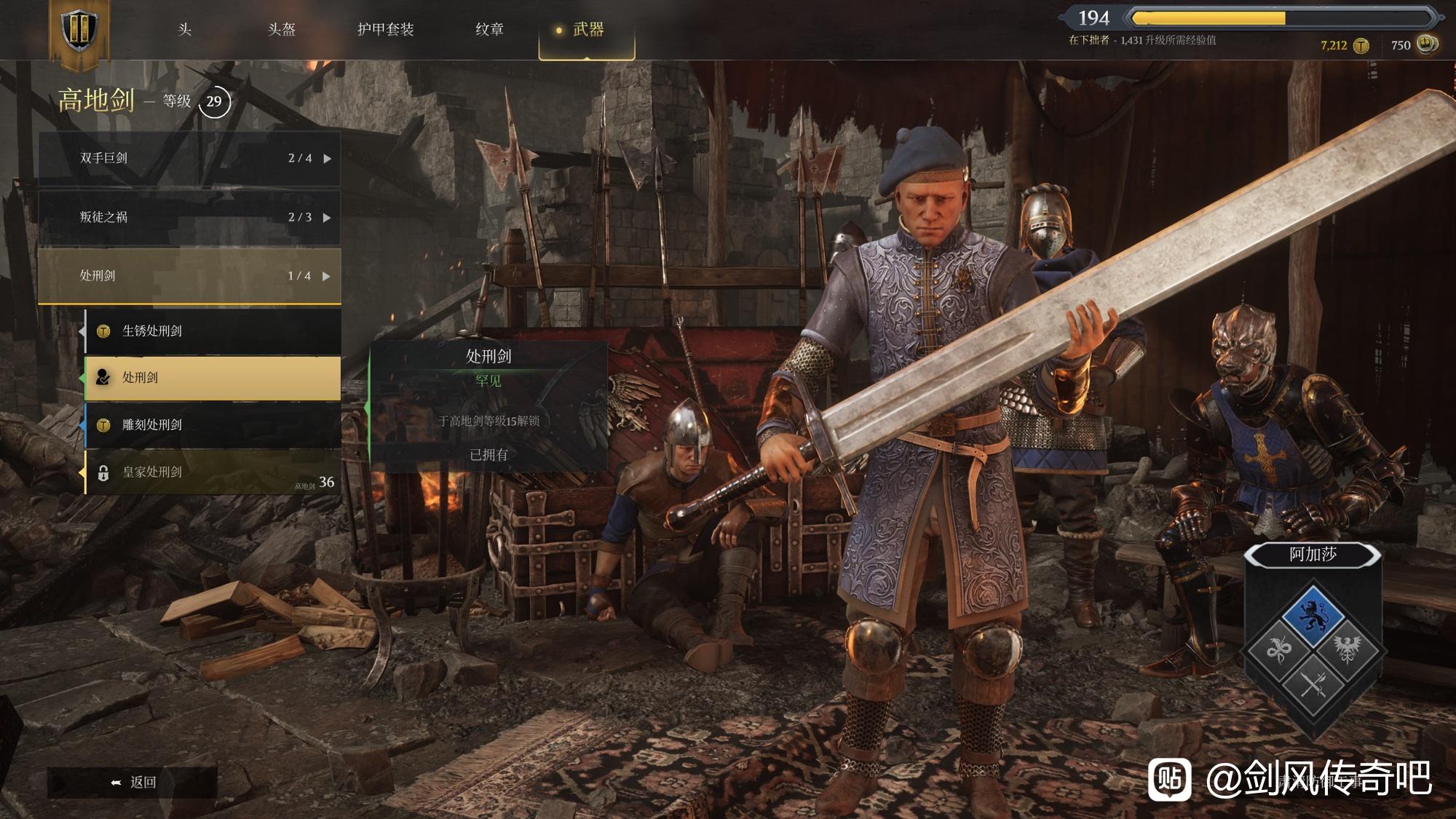The width and height of the screenshot is (1456, 819).
Task: Select the 生锈处刑剑 skin option
Action: [213, 331]
